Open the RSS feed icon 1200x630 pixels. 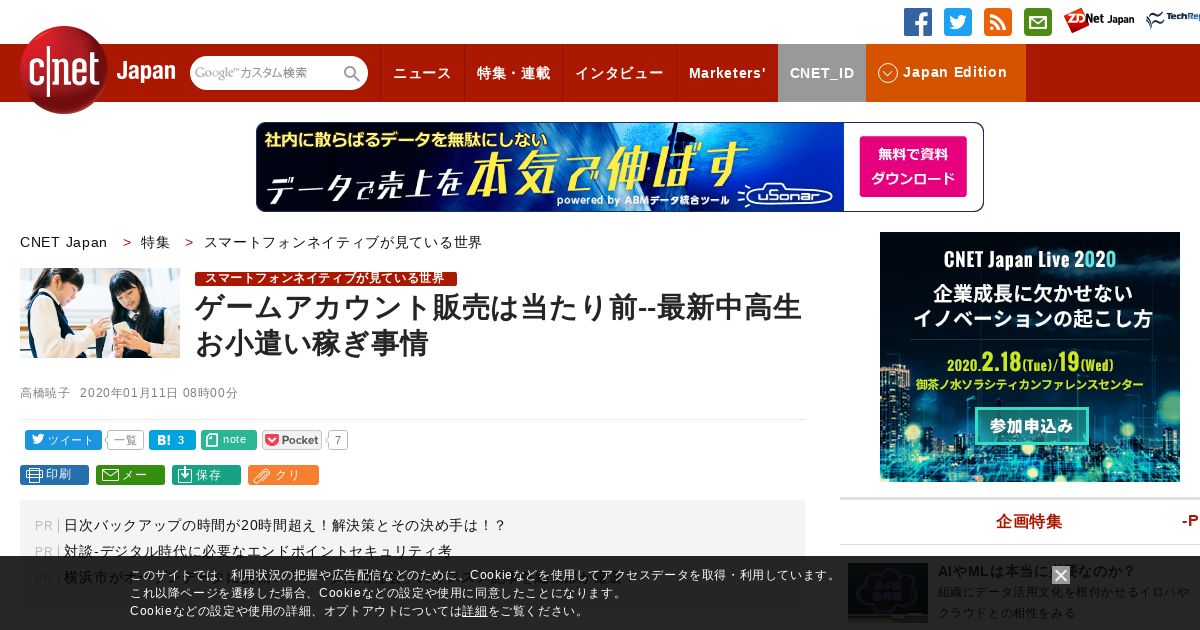(998, 22)
